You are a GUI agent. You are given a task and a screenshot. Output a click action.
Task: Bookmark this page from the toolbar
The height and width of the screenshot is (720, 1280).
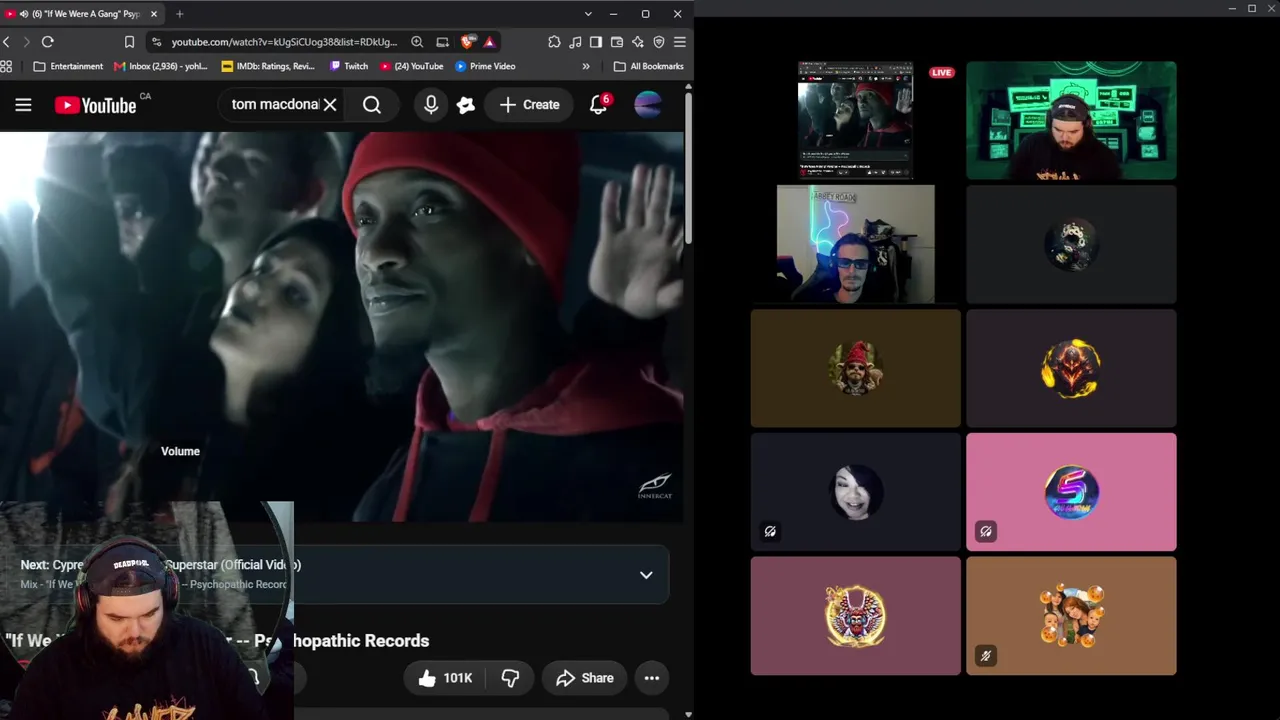tap(129, 42)
